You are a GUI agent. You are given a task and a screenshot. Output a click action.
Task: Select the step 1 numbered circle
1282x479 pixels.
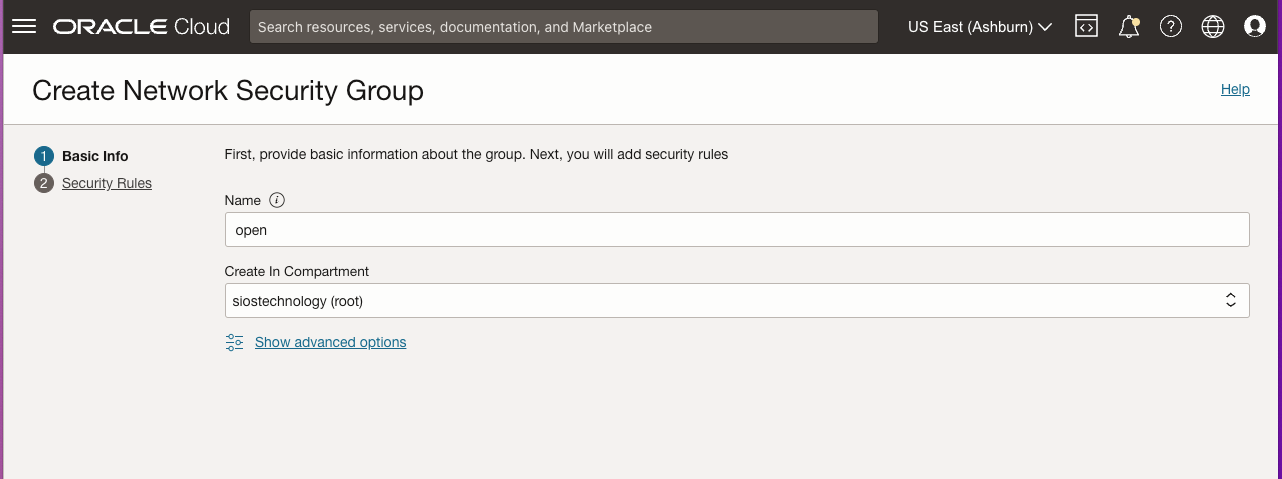[43, 156]
